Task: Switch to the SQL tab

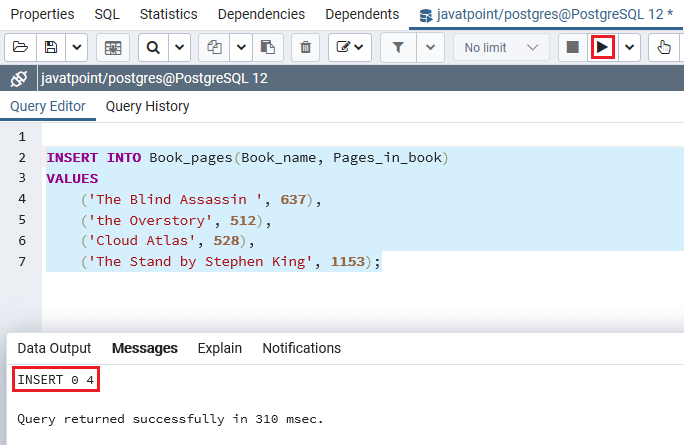Action: tap(107, 14)
